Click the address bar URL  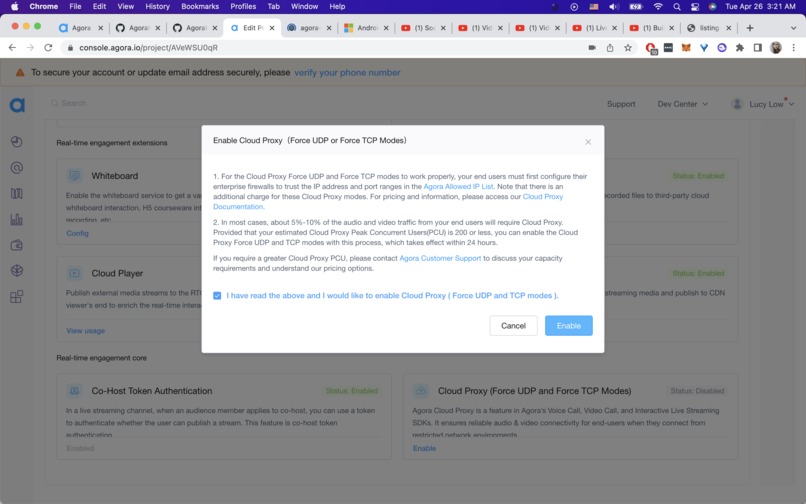click(x=148, y=48)
